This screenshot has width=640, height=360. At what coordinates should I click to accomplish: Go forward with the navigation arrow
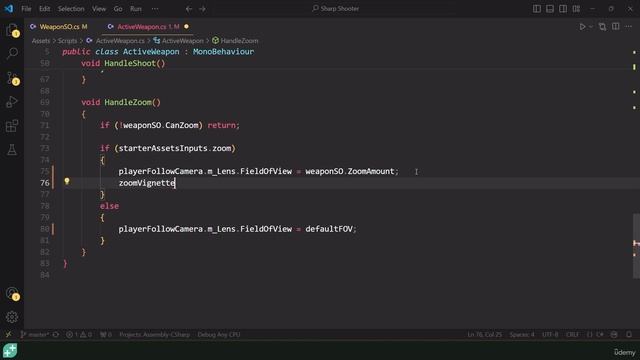(x=202, y=9)
